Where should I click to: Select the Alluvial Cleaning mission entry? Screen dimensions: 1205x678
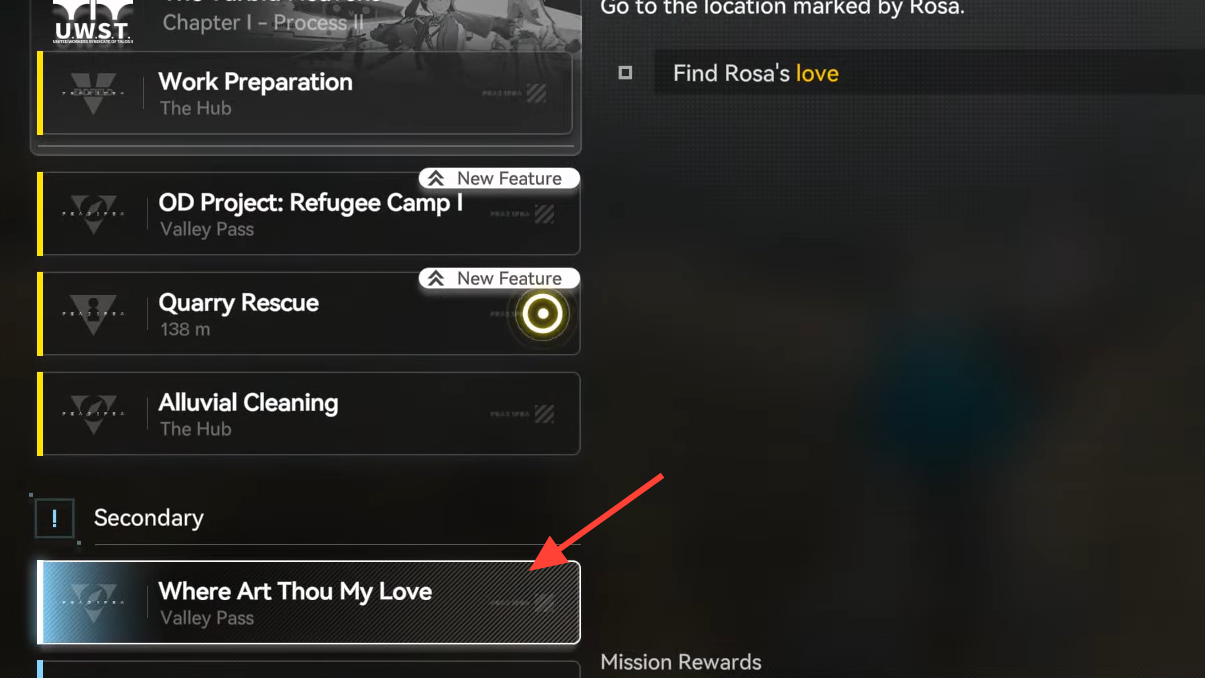click(x=309, y=414)
